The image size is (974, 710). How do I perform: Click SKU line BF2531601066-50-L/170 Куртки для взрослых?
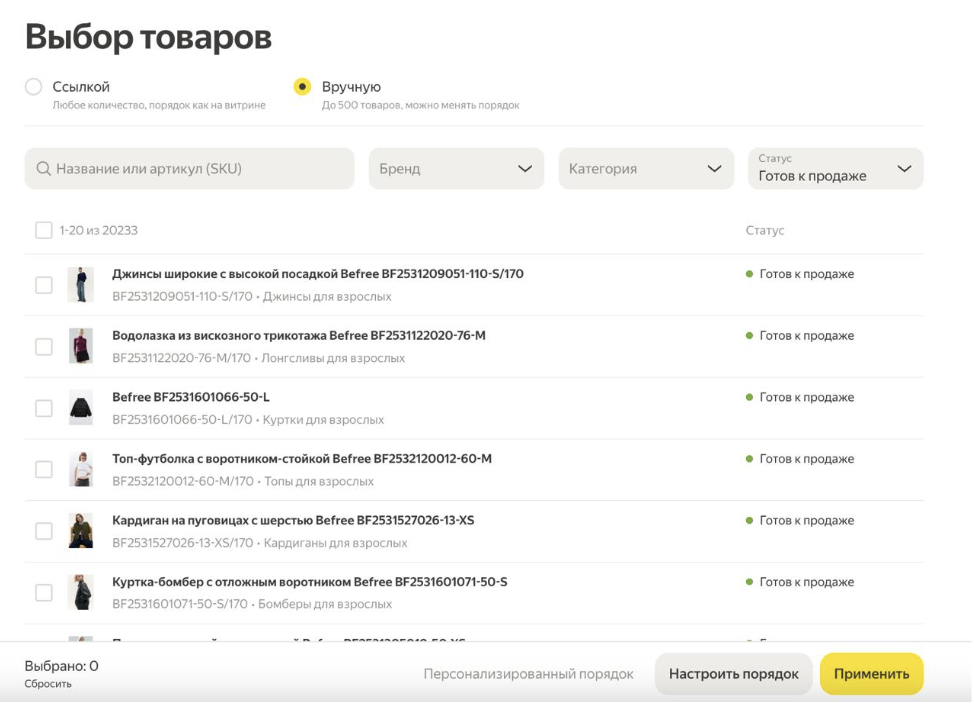pyautogui.click(x=248, y=419)
